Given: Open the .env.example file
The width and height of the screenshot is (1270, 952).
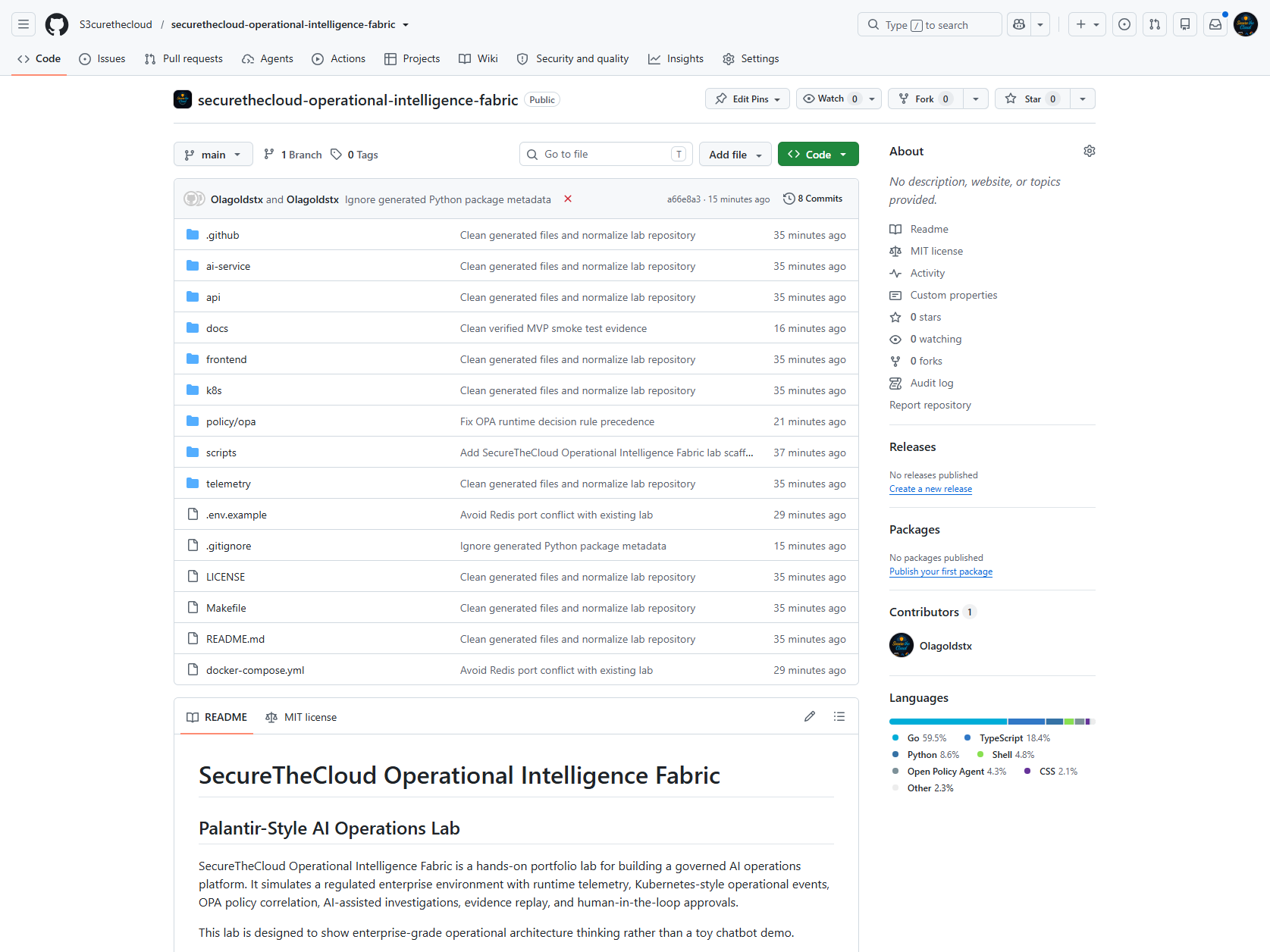Looking at the screenshot, I should [237, 515].
